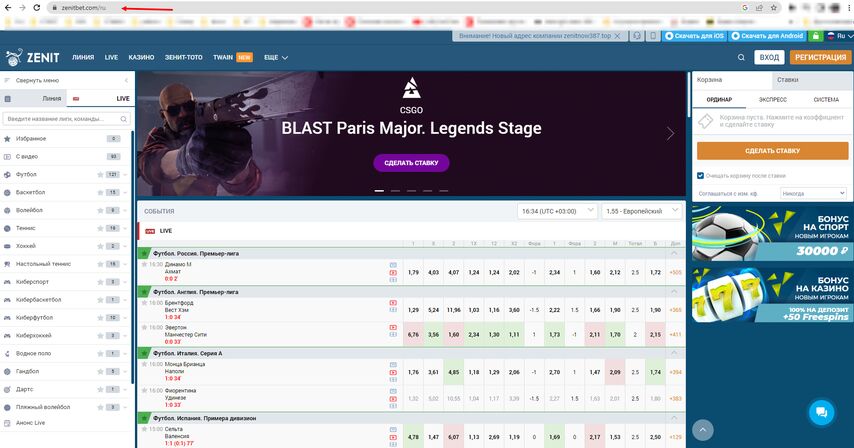Click the Hockey icon in sidebar

[x=7, y=246]
